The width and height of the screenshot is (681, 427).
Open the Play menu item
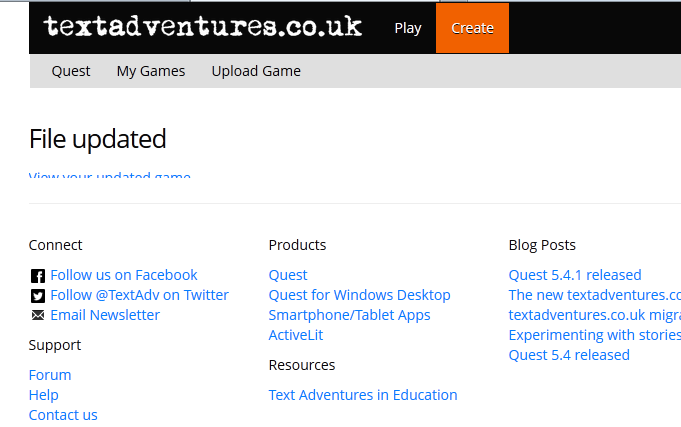[408, 28]
